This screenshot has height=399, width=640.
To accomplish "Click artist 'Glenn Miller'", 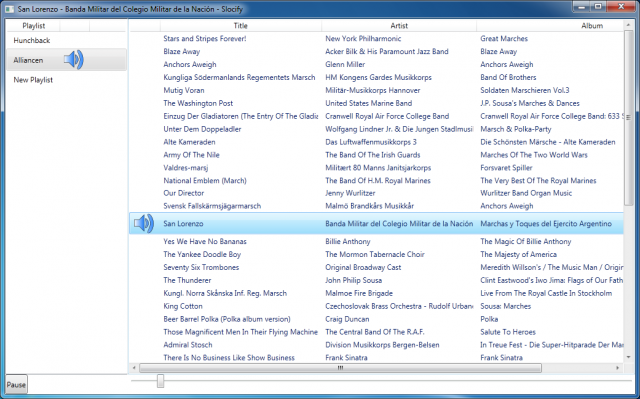I will [345, 64].
